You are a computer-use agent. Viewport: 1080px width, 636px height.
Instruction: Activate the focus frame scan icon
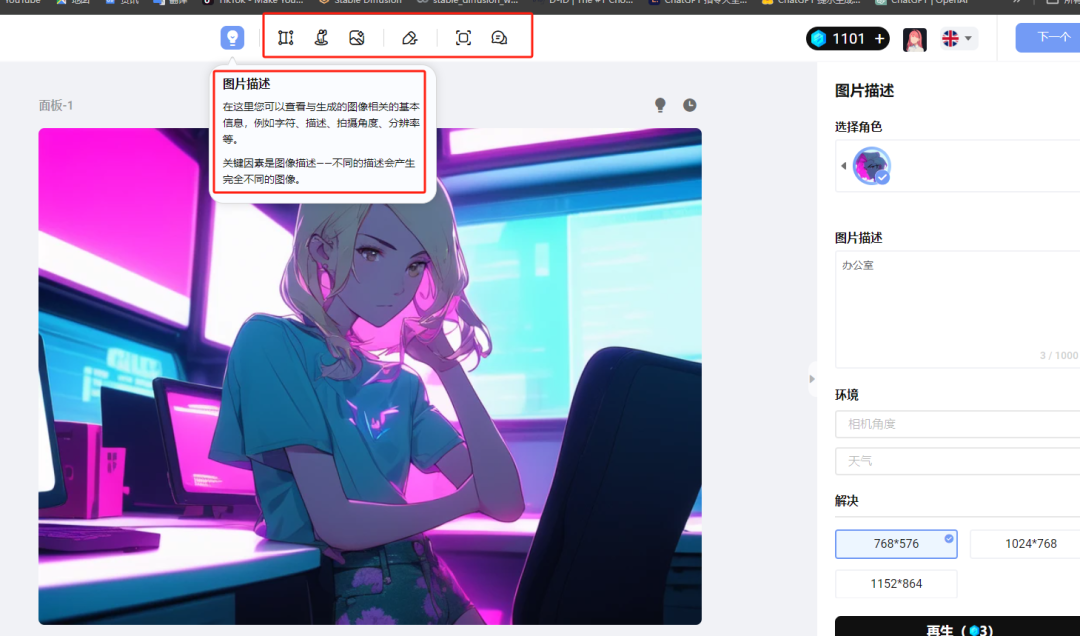tap(464, 38)
